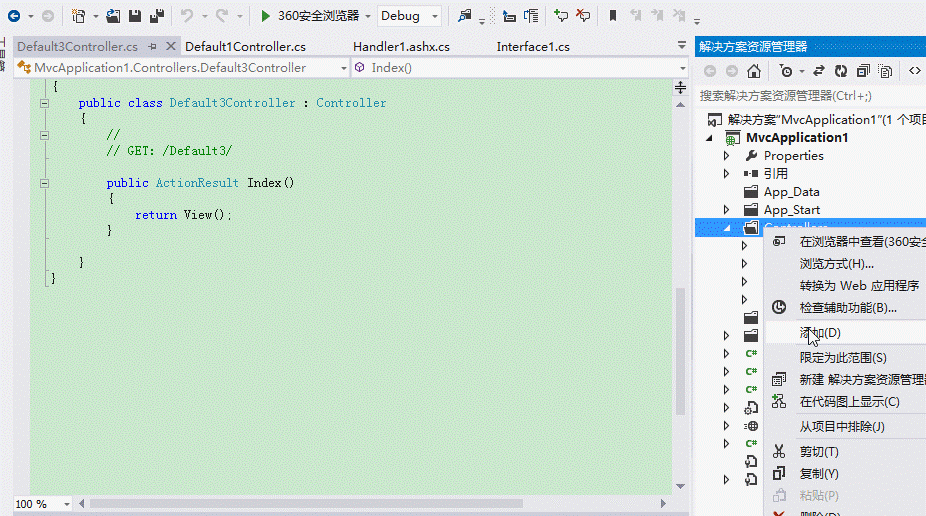
Task: Expand the 引用 references node
Action: click(x=726, y=174)
